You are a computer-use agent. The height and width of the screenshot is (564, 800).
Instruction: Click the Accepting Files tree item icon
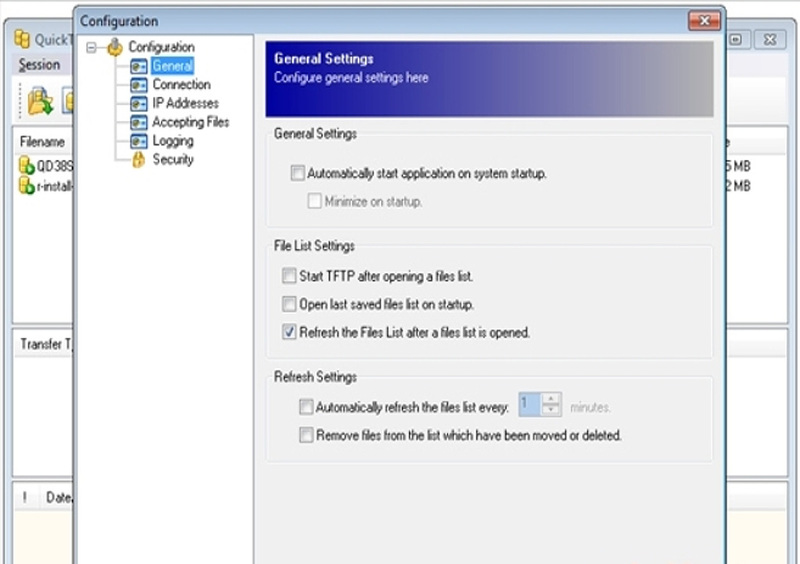139,122
